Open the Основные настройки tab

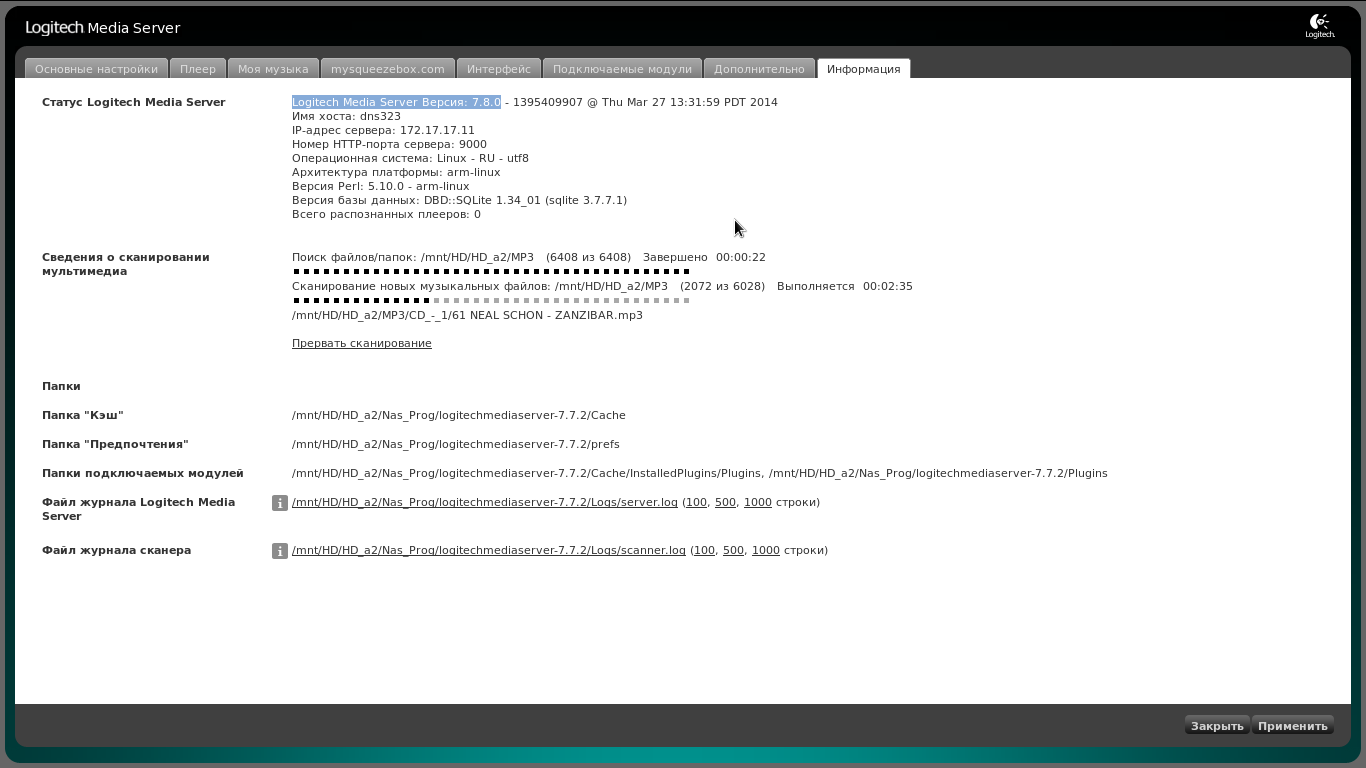click(x=96, y=69)
